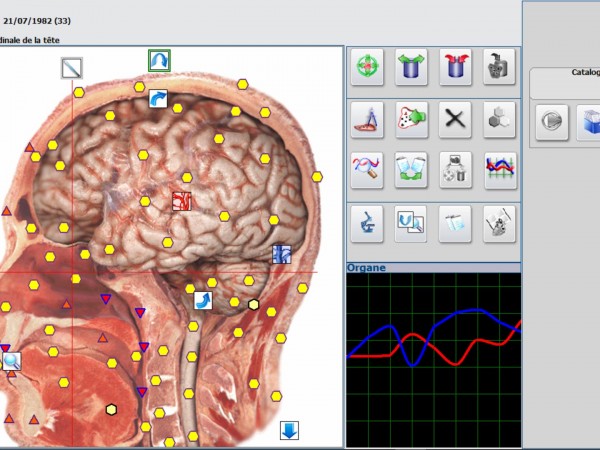The height and width of the screenshot is (450, 600).
Task: Select the compass divider measuring tool
Action: (x=368, y=120)
